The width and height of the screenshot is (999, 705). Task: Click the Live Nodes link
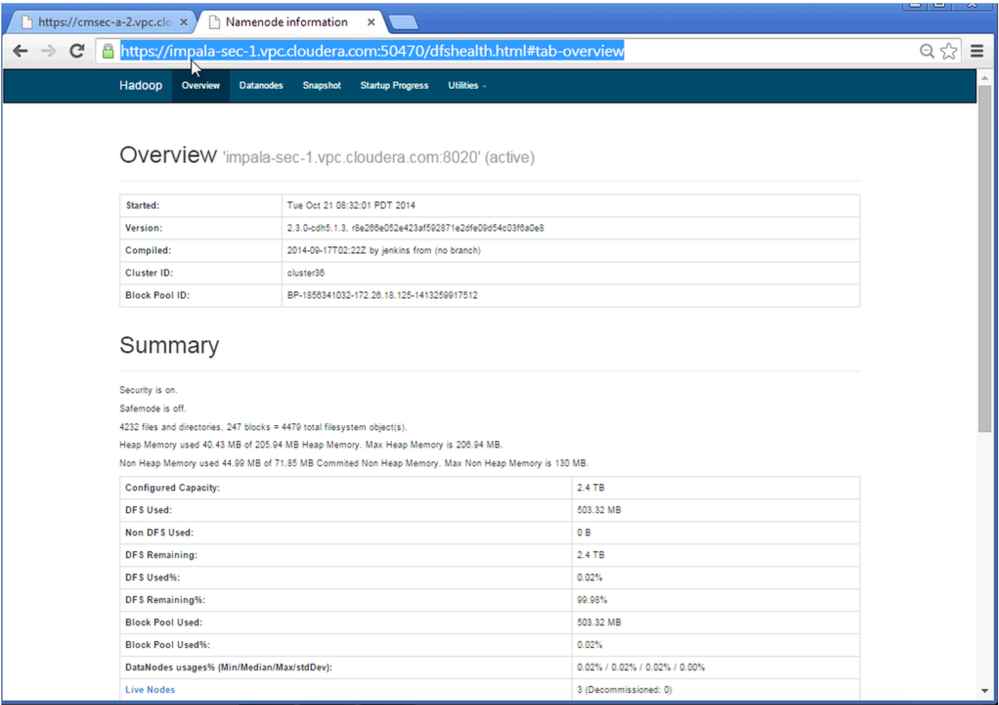click(x=150, y=690)
